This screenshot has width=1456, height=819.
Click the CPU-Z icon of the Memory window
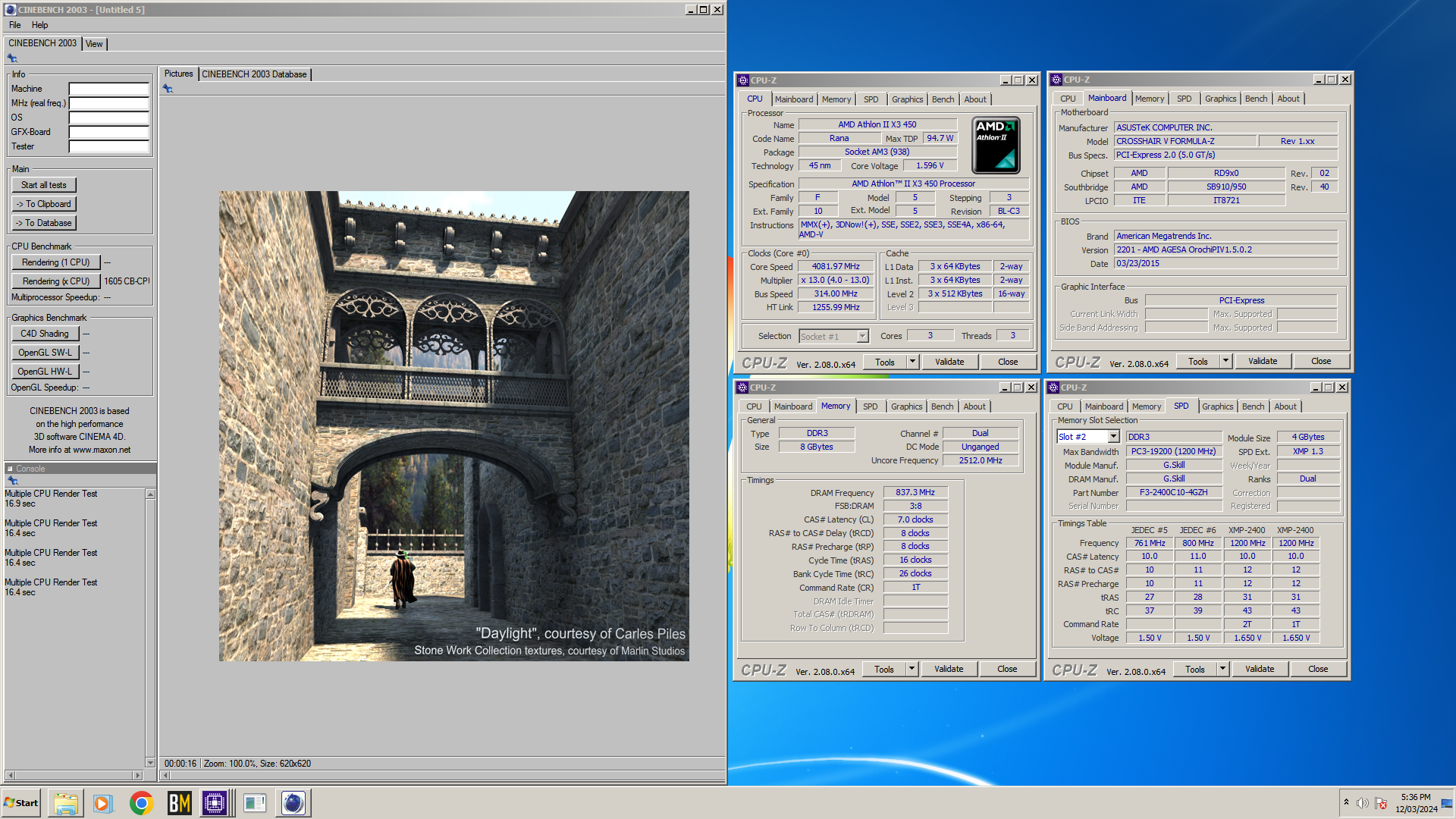[742, 388]
